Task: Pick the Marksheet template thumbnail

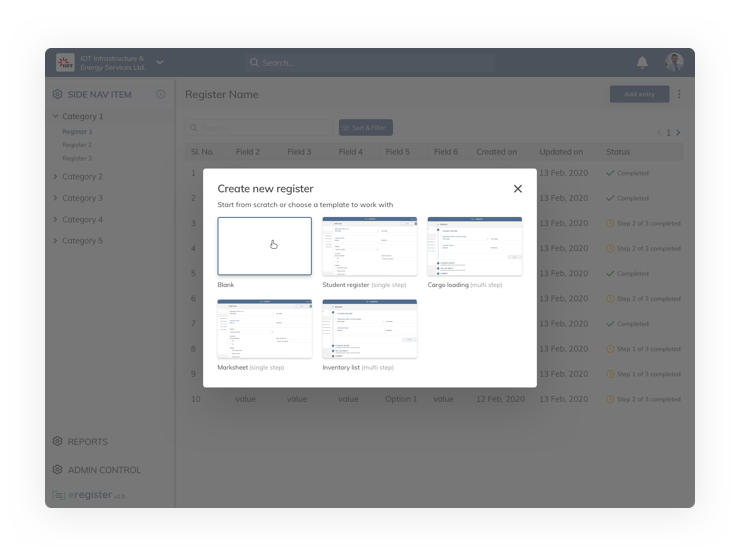Action: coord(264,329)
